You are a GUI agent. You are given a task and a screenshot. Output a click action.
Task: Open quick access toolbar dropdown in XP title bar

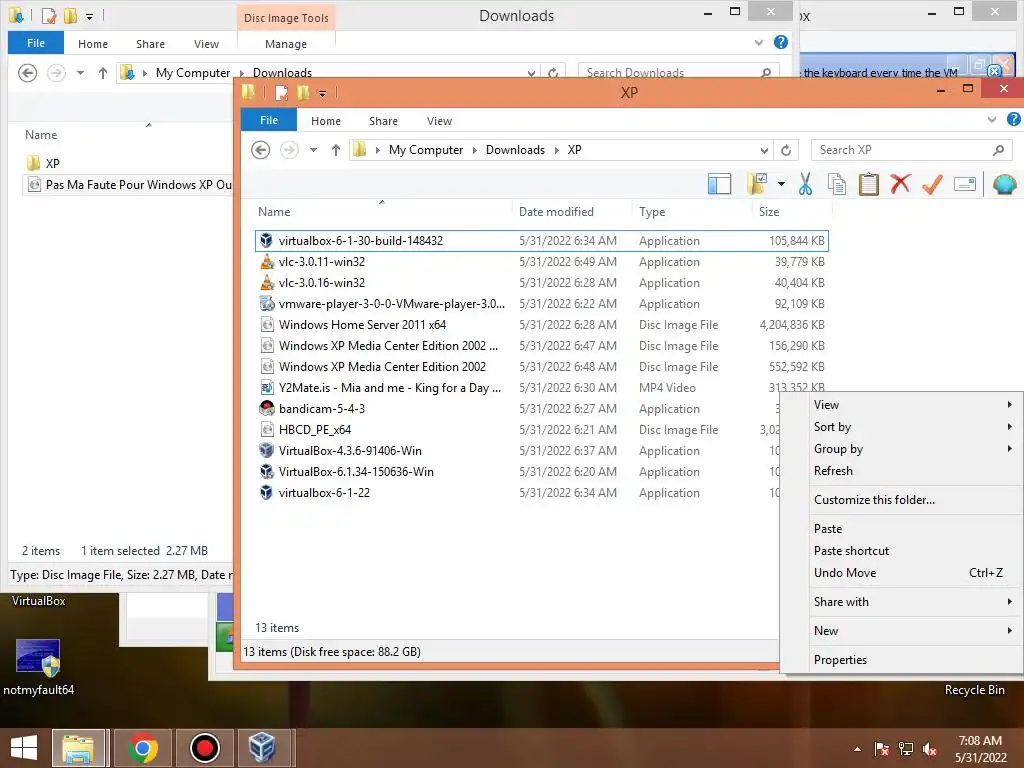pos(322,93)
